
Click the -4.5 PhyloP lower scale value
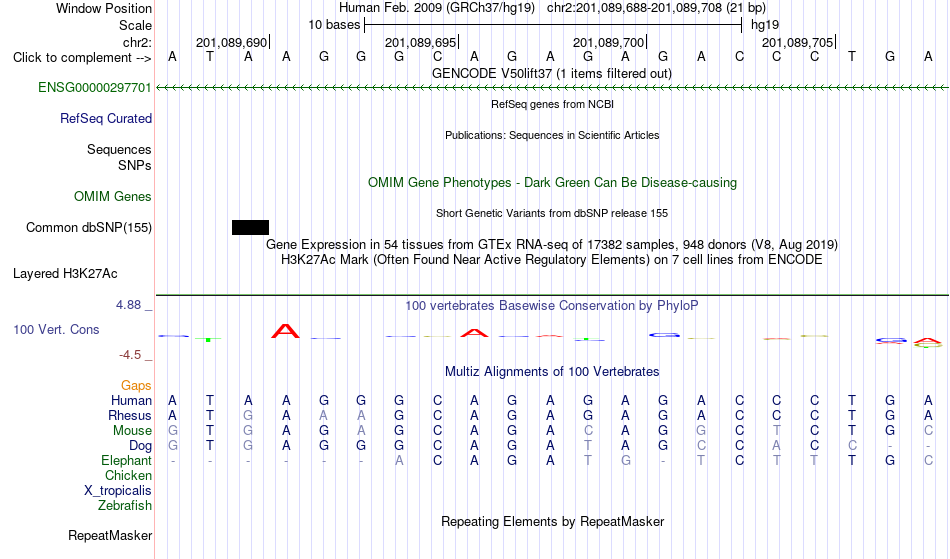tap(130, 355)
